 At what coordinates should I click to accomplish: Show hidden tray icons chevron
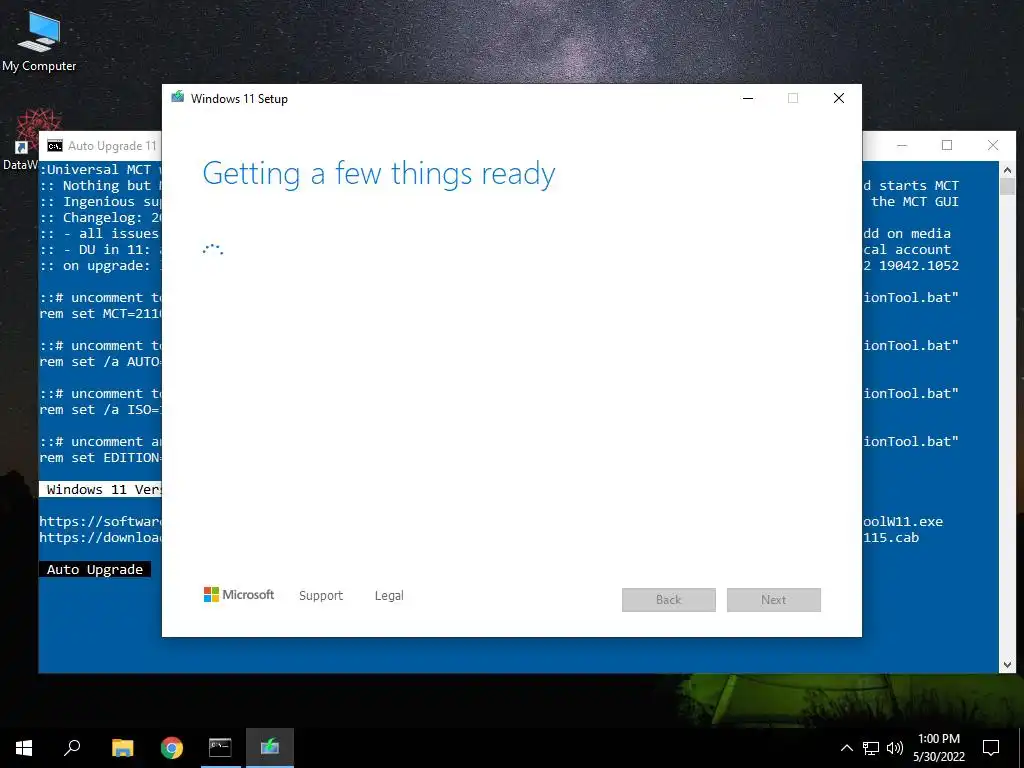pos(846,748)
